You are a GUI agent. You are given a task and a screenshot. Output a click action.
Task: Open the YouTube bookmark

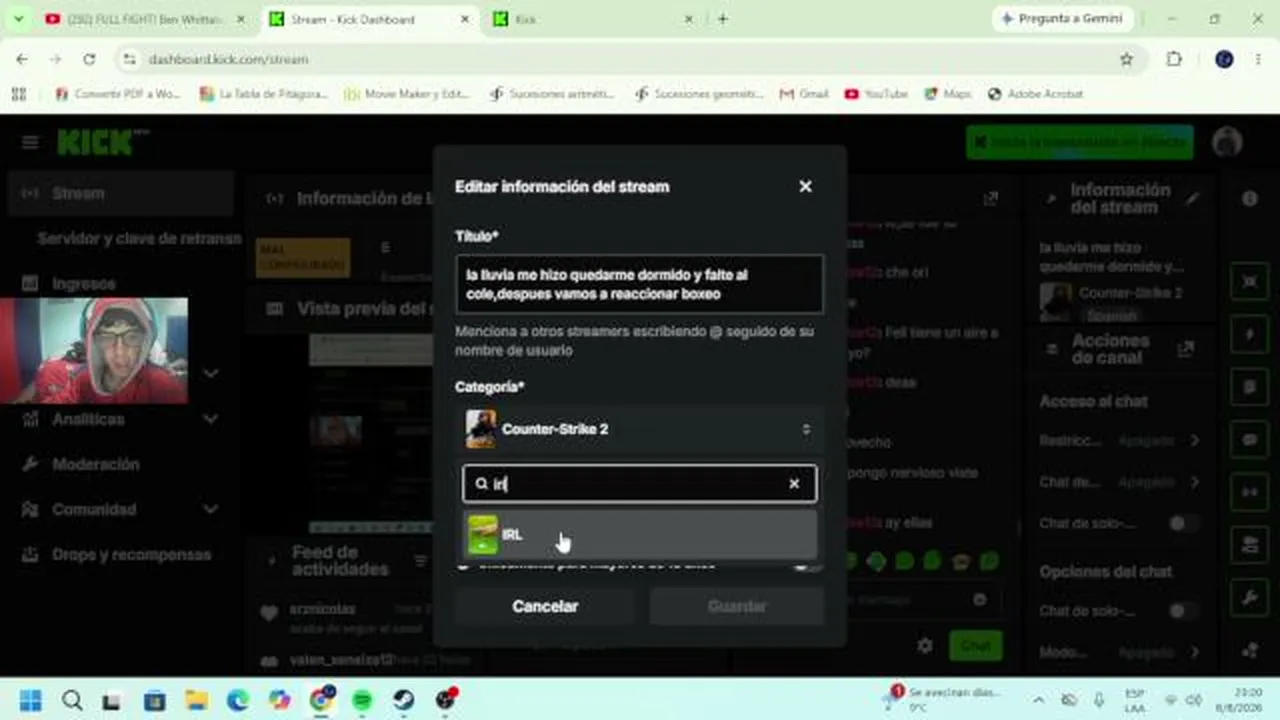click(x=876, y=94)
